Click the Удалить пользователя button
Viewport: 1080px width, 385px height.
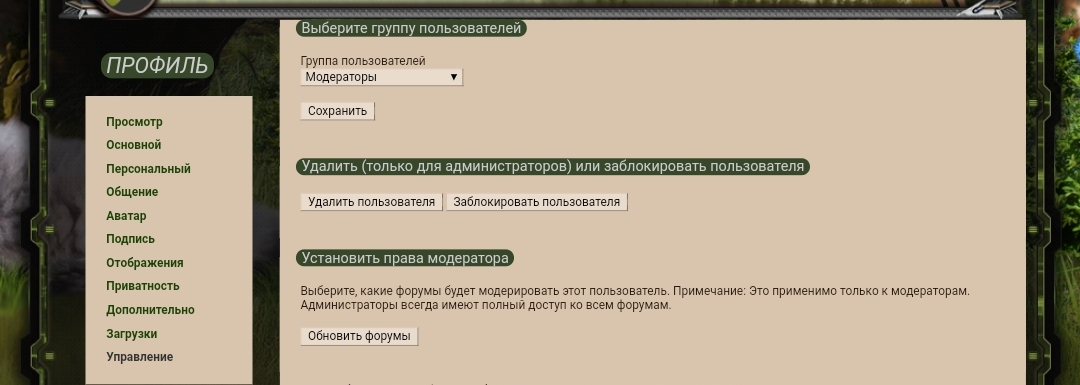371,202
